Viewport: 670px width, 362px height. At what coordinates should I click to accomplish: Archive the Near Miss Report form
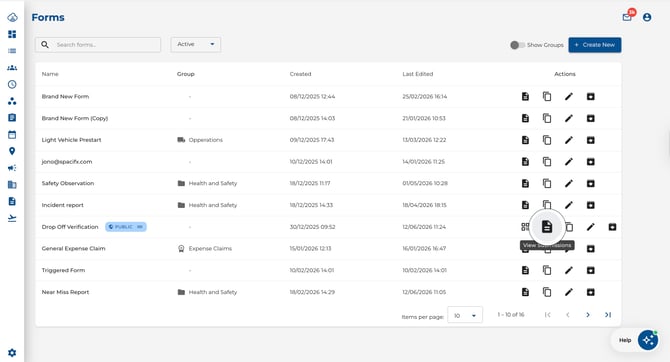coord(591,292)
